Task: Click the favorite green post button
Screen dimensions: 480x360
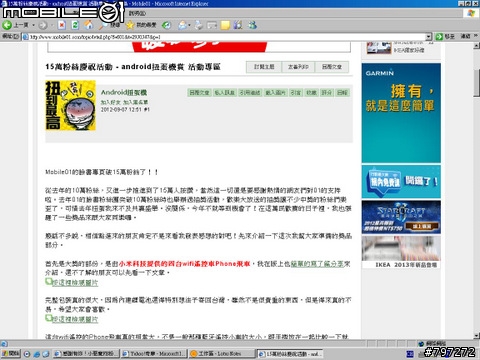Action: click(311, 93)
